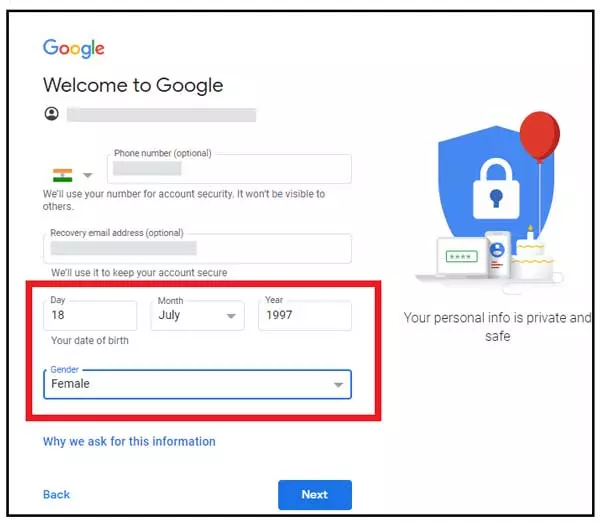Click the Year field containing 1997
600x524 pixels.
(305, 315)
